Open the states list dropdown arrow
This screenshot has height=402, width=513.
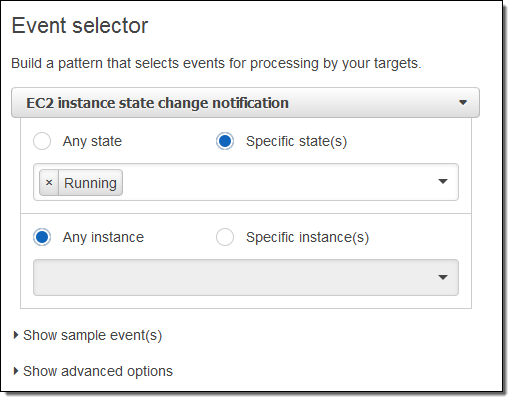pos(443,182)
